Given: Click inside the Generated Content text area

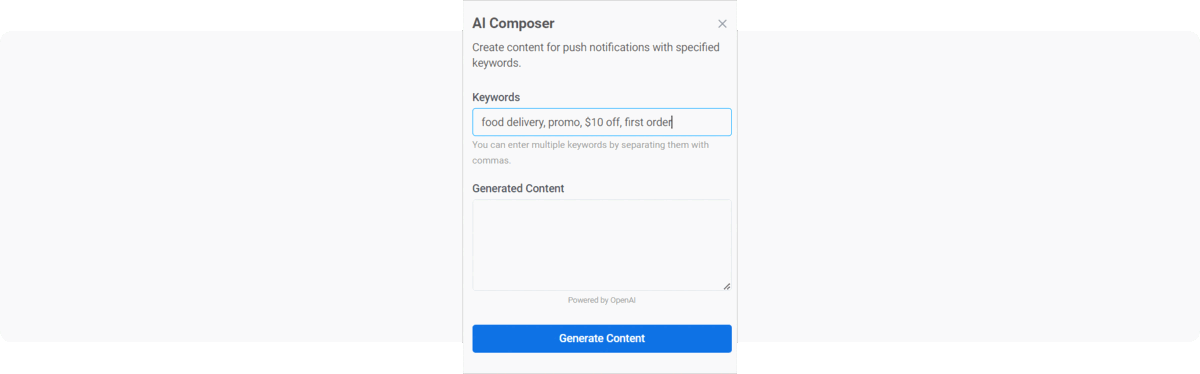Looking at the screenshot, I should [x=602, y=245].
